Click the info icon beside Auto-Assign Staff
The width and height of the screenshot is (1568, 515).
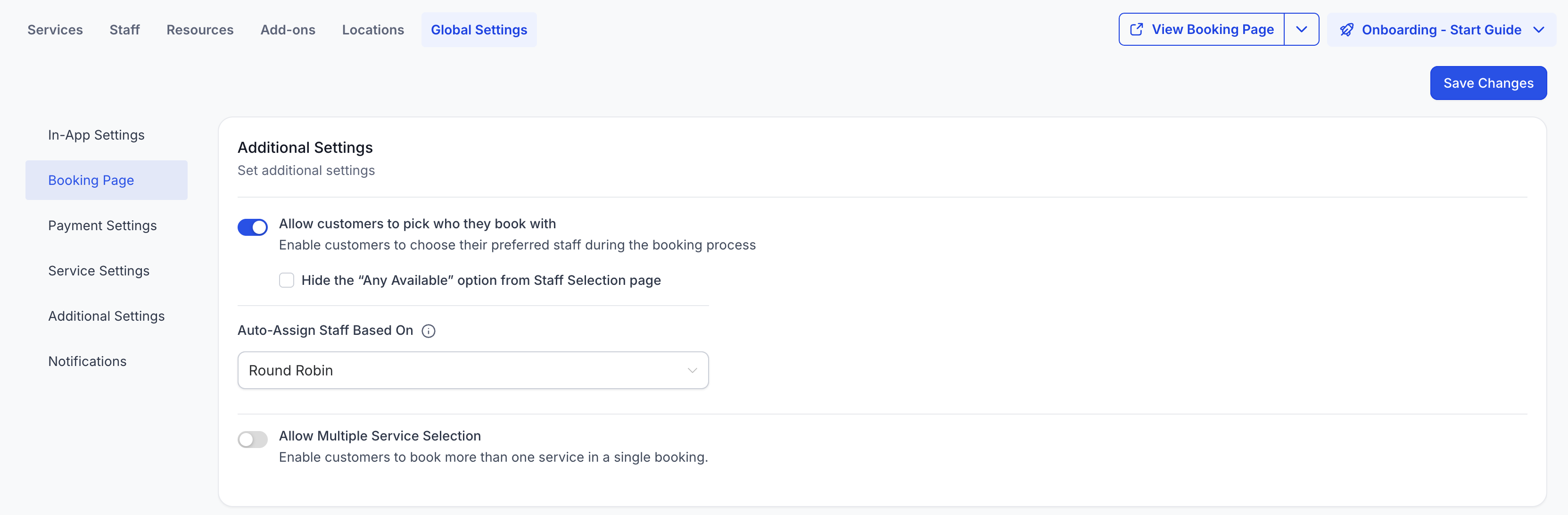coord(429,331)
